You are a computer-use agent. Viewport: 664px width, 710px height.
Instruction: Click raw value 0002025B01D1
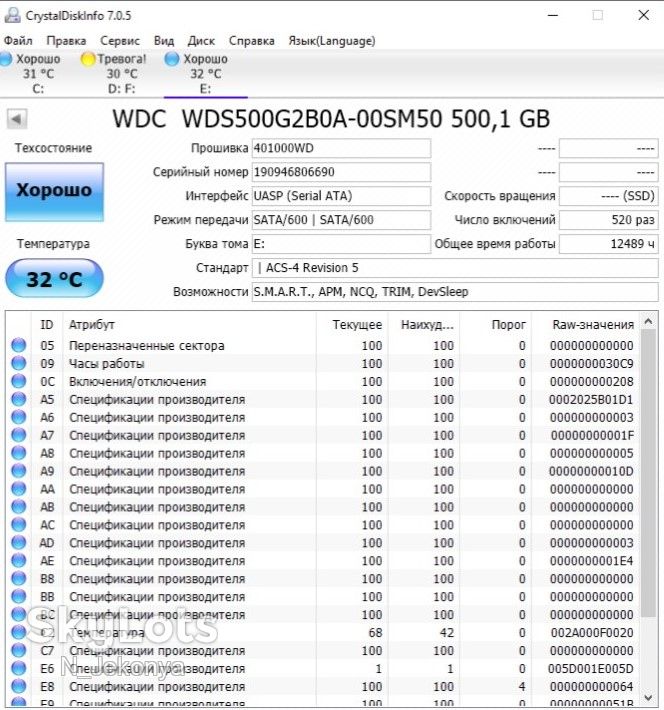coord(591,400)
